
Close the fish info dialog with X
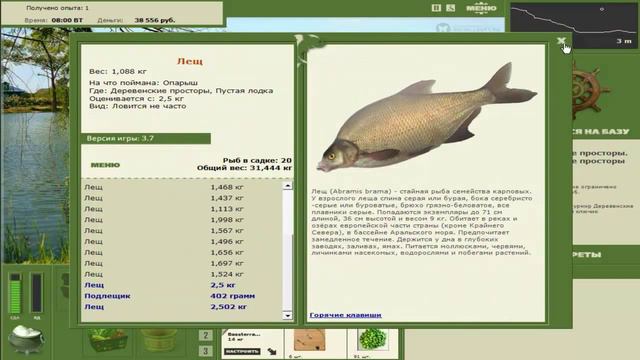tap(561, 41)
